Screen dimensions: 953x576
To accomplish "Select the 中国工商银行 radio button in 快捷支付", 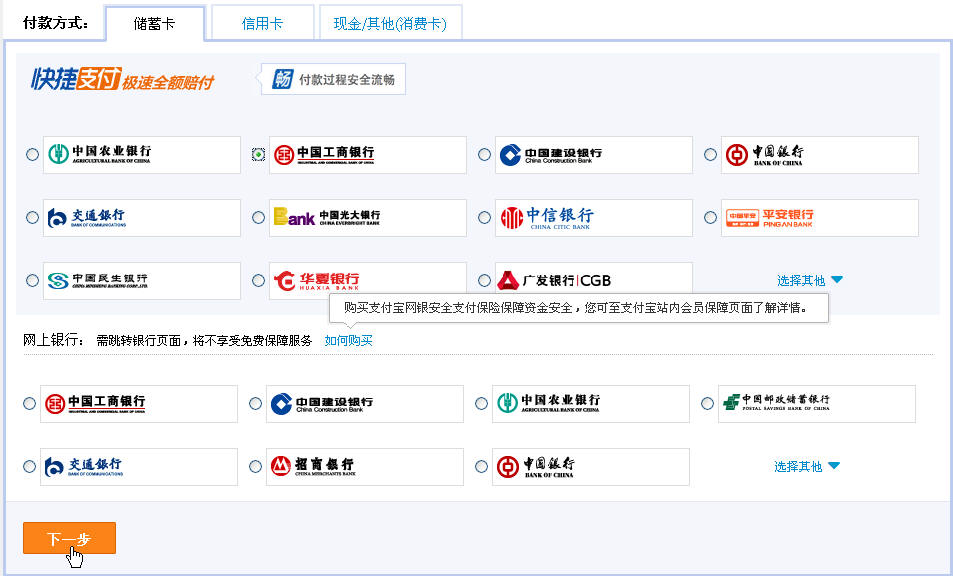I will pyautogui.click(x=258, y=154).
